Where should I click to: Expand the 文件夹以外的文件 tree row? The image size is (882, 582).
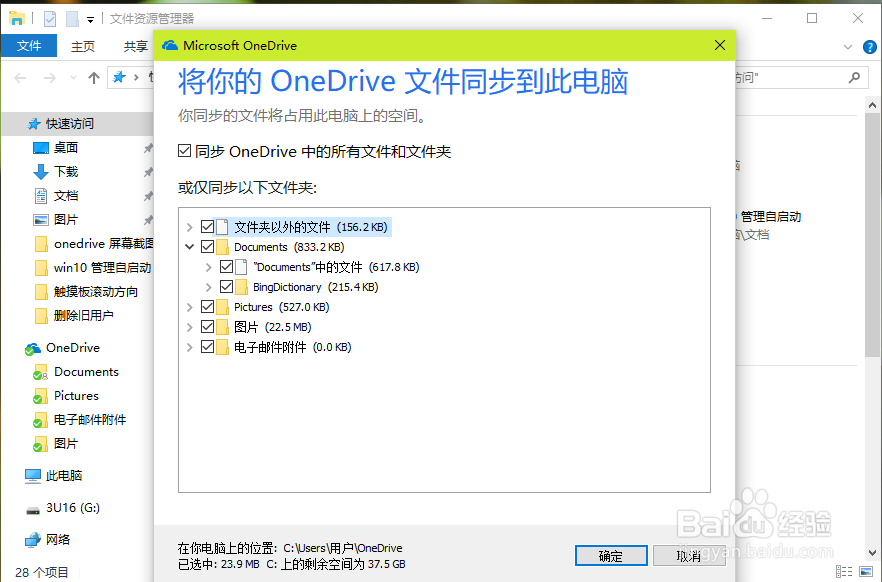click(x=190, y=227)
